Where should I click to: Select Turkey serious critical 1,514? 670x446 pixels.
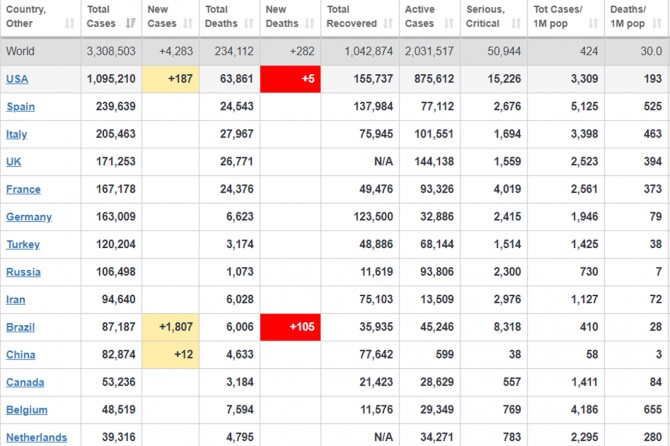(x=507, y=244)
